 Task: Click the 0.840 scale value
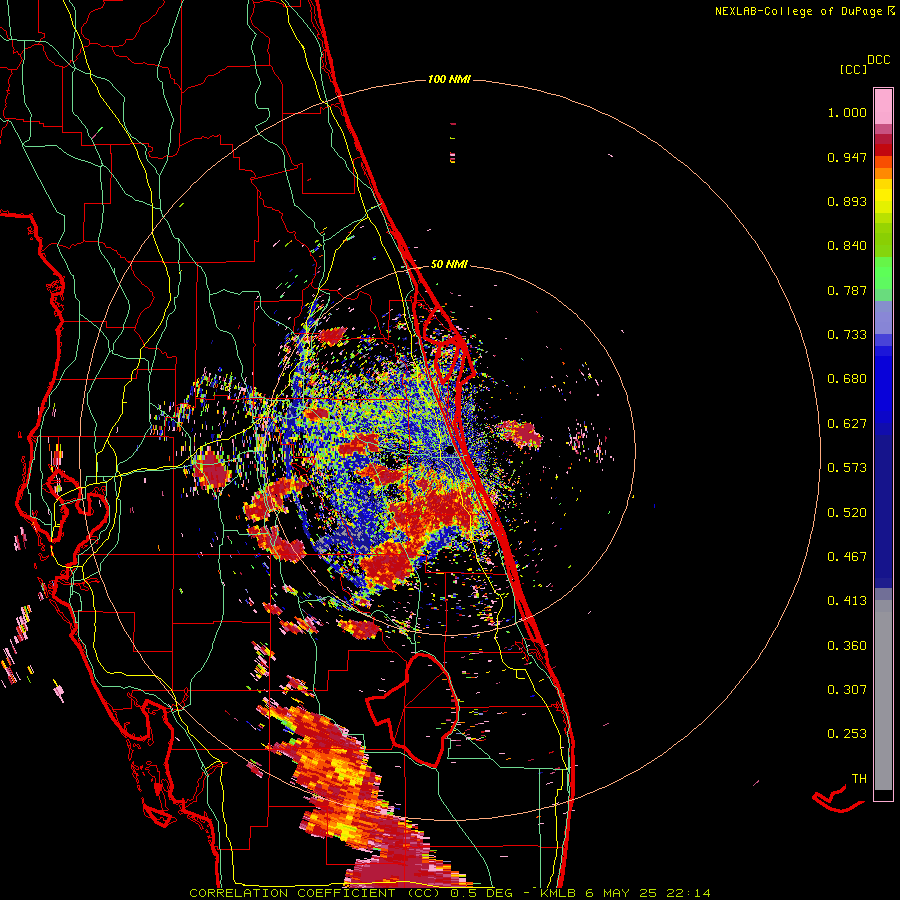(x=847, y=246)
